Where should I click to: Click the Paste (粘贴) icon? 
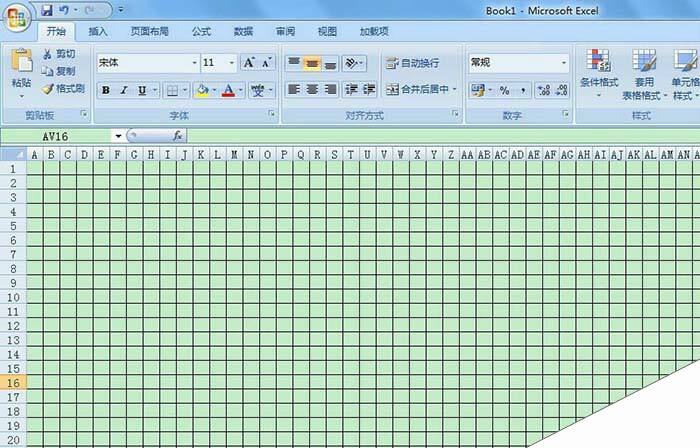21,60
